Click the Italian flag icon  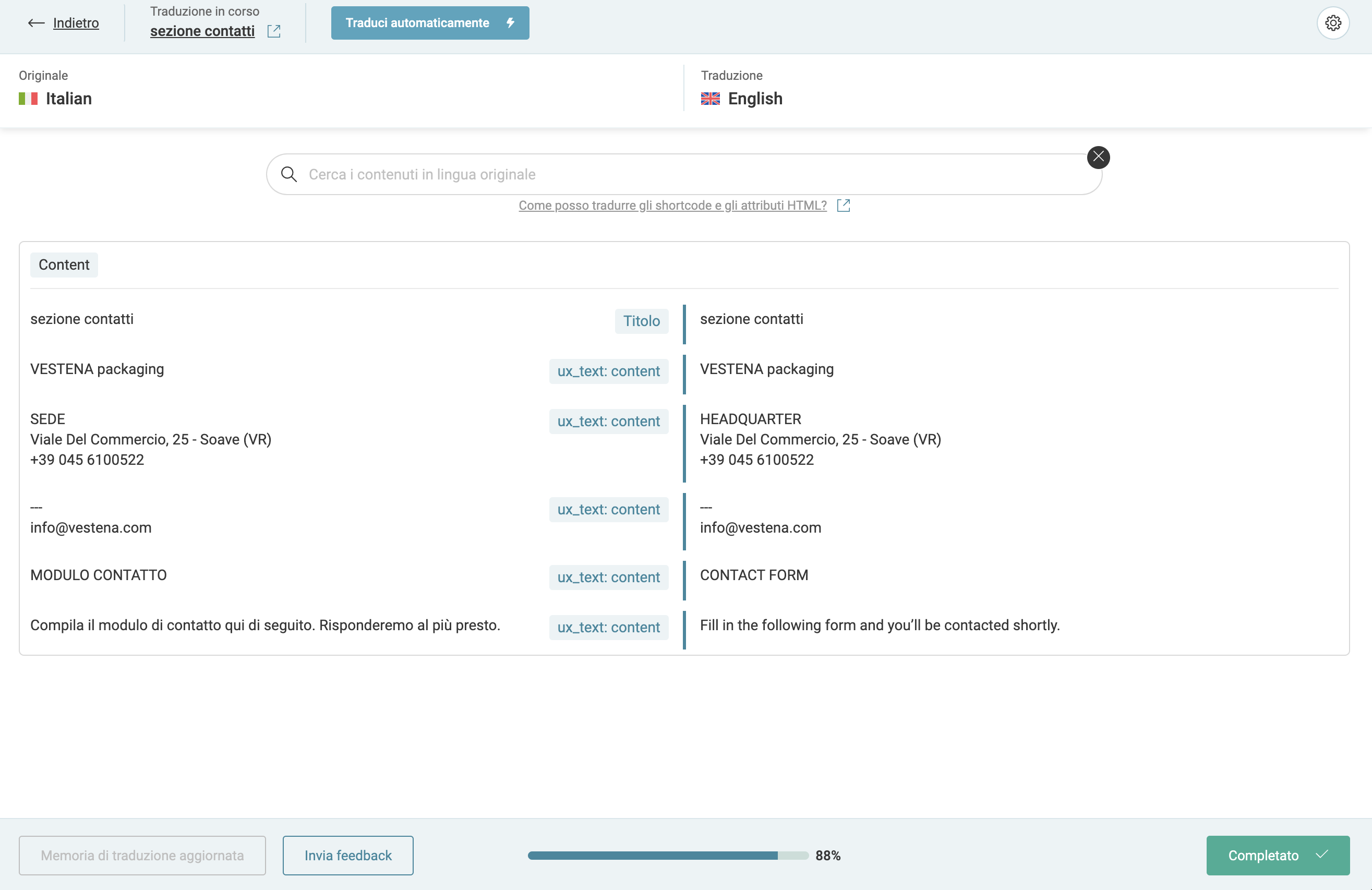click(28, 99)
